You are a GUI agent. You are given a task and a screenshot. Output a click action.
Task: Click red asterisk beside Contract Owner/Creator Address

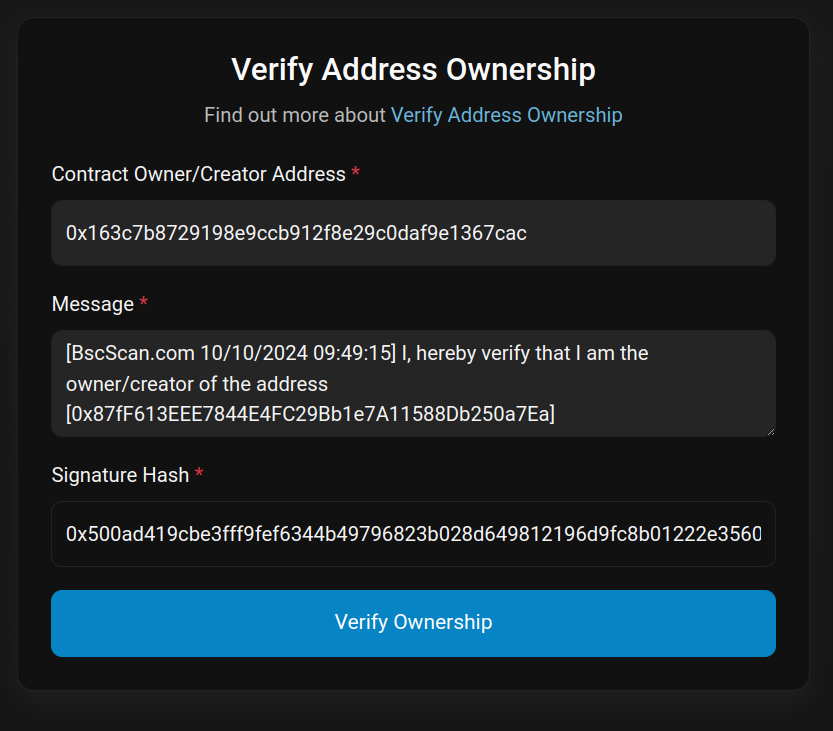pos(356,174)
